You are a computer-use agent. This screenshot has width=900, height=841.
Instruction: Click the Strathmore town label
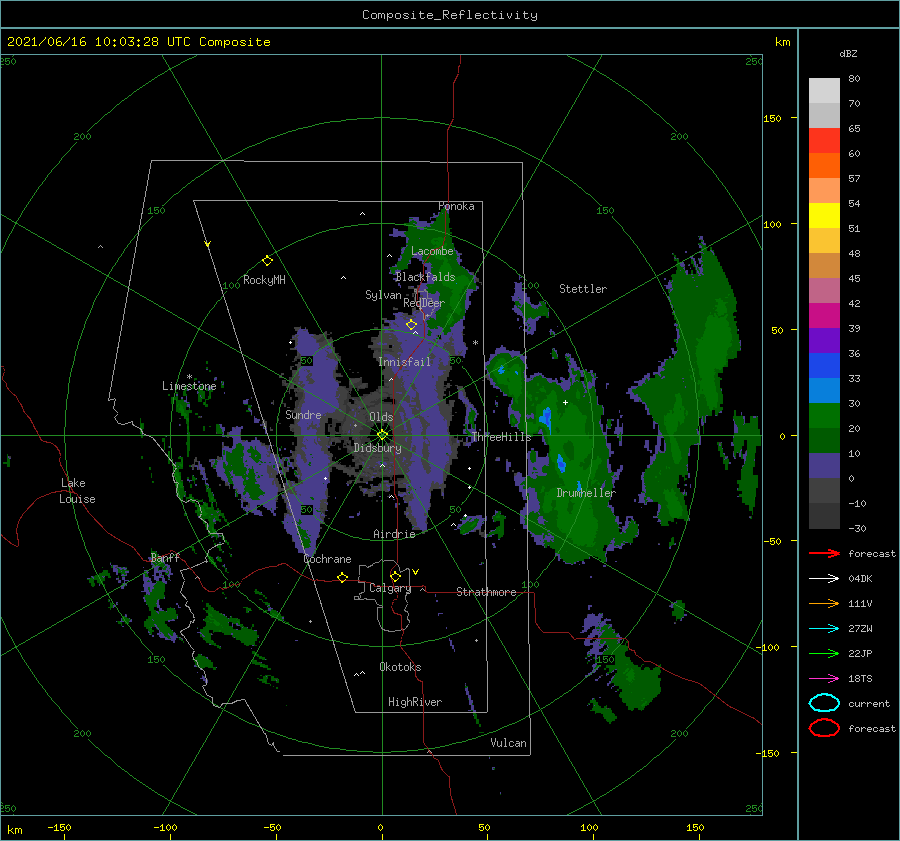[x=486, y=592]
